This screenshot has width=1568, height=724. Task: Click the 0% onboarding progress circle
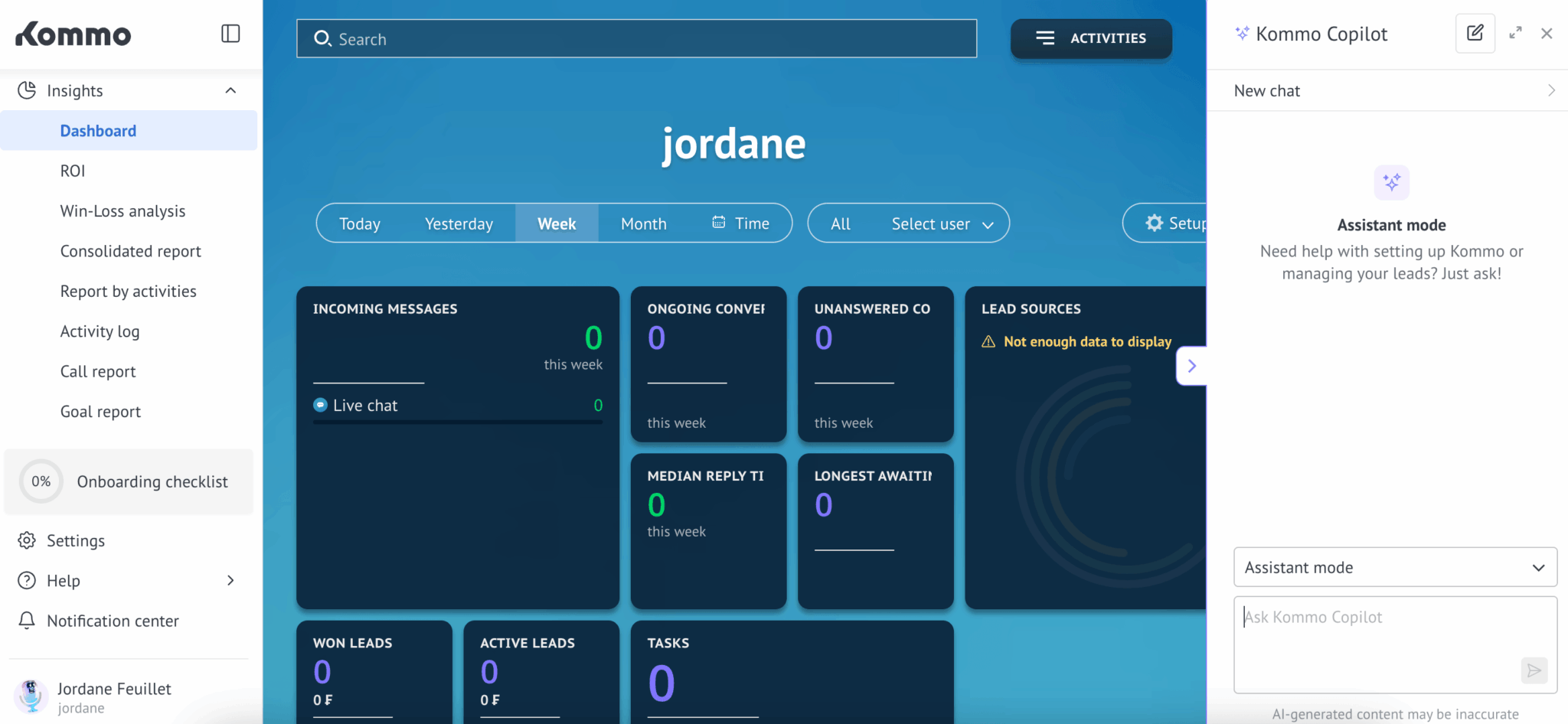click(41, 481)
